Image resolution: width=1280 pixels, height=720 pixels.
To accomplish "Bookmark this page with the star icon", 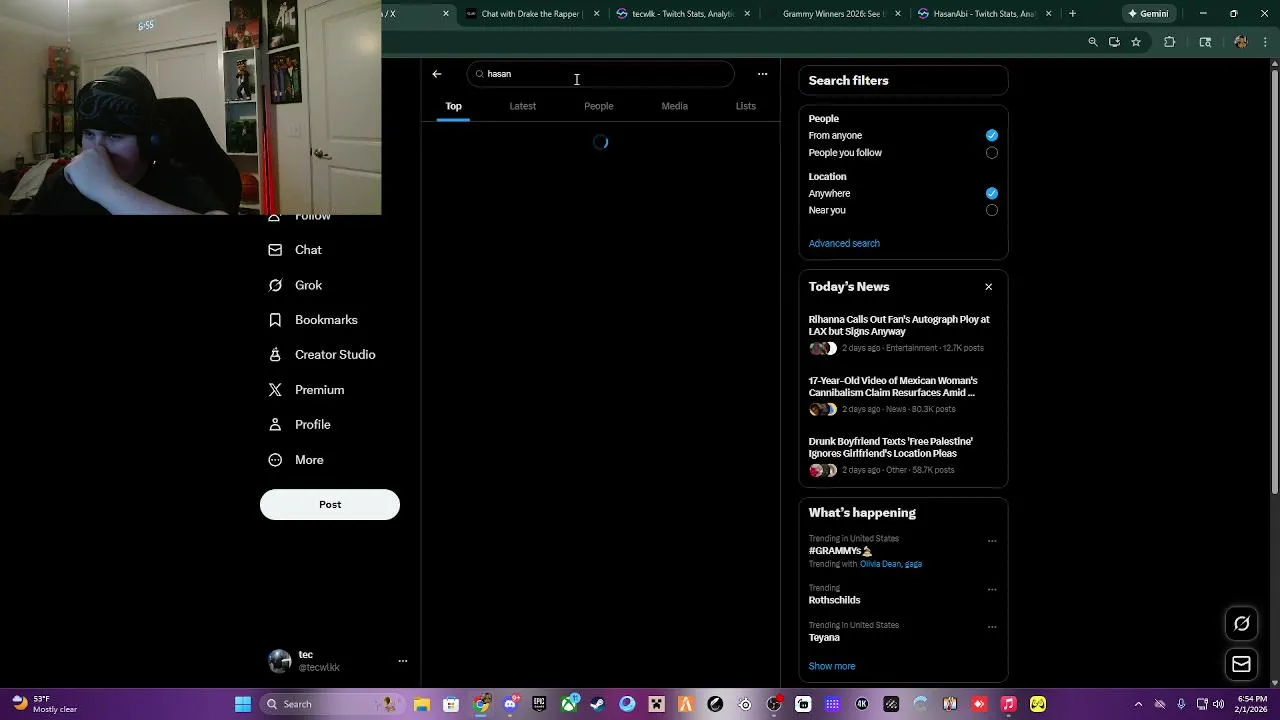I will [1136, 42].
